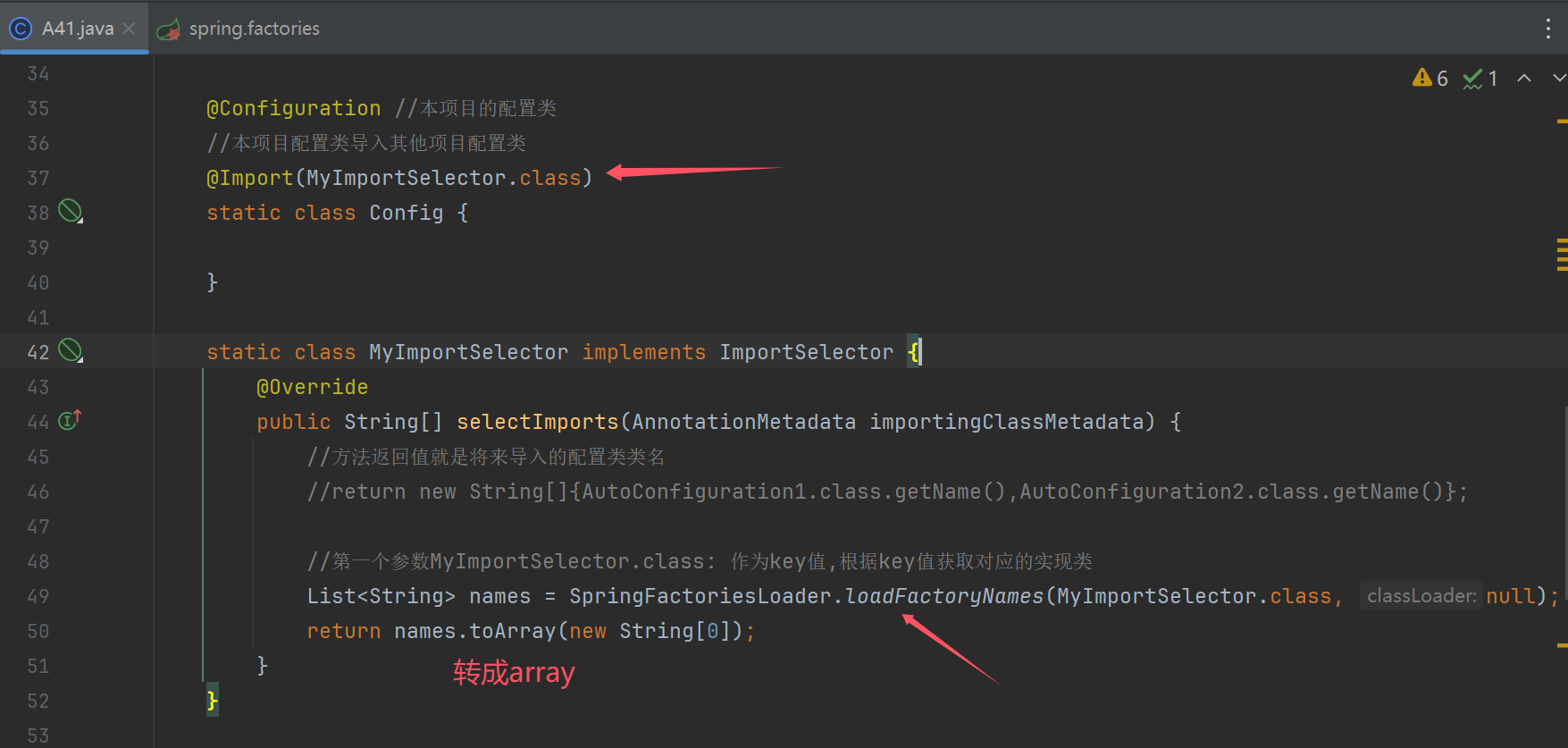Click the gutter bean icon on line 38
The image size is (1568, 748).
71,212
